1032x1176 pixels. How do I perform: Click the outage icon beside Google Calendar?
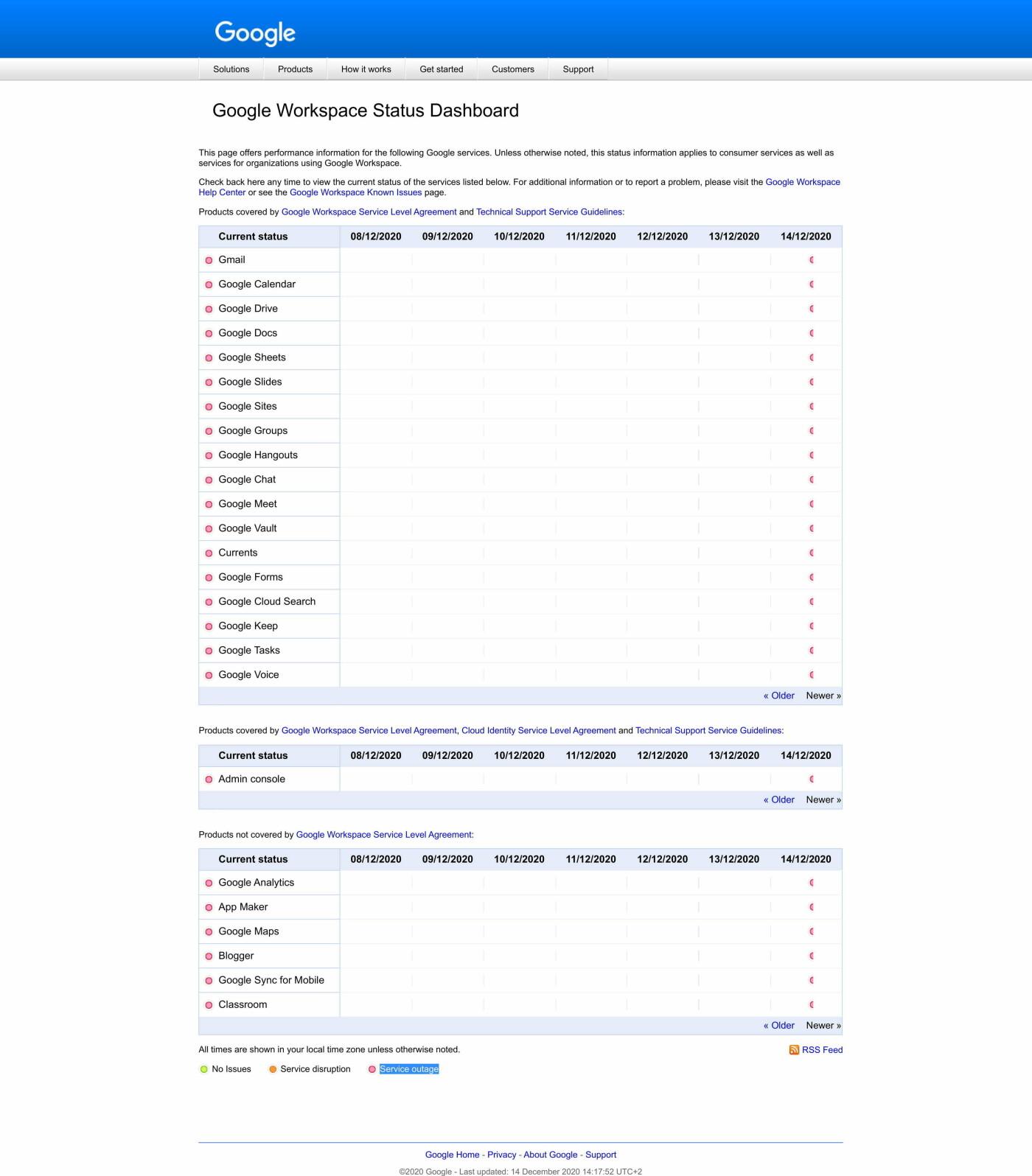pyautogui.click(x=209, y=284)
